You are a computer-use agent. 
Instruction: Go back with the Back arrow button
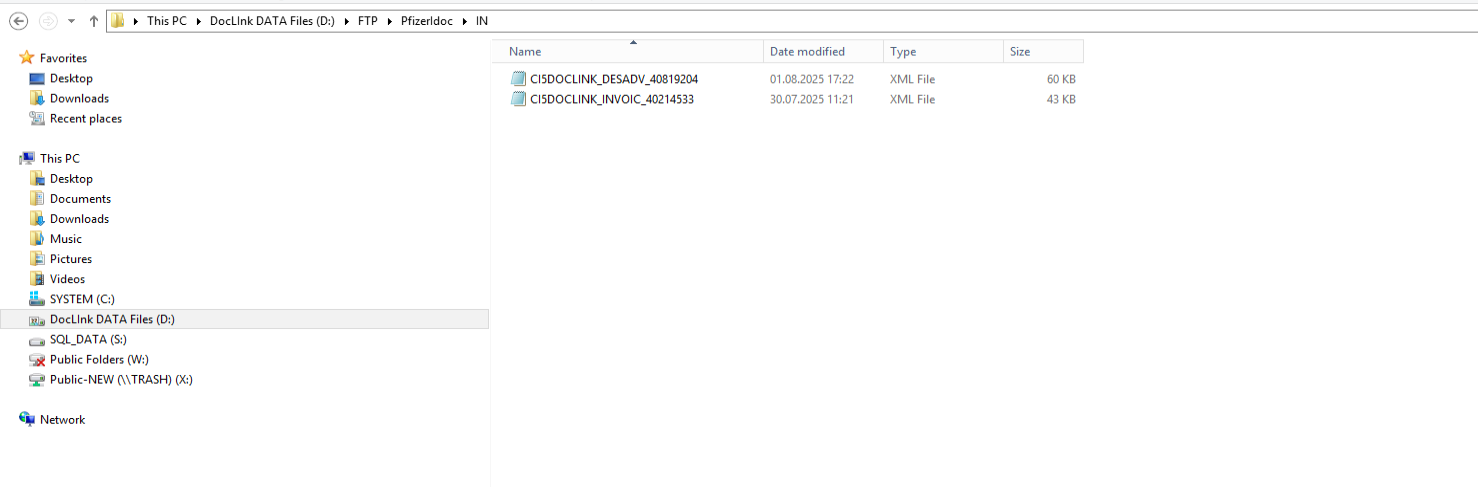[18, 21]
